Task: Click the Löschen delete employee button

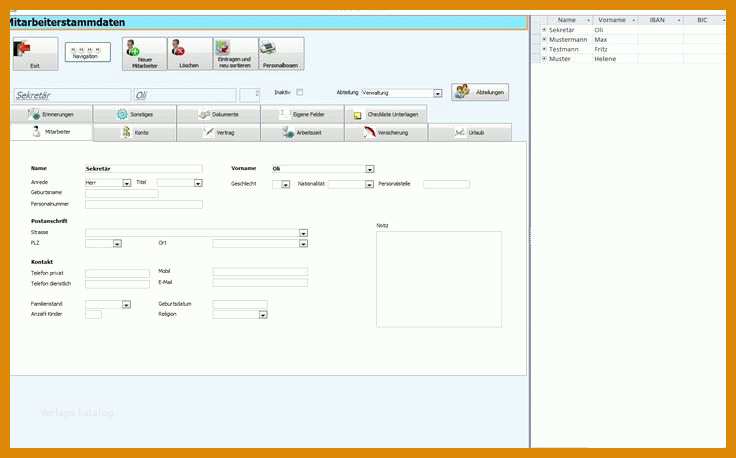Action: click(x=190, y=54)
